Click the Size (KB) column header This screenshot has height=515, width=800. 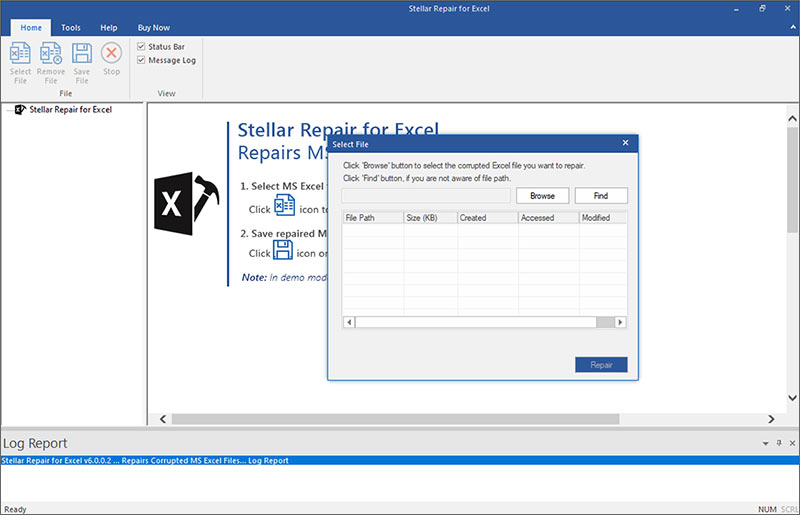(431, 218)
